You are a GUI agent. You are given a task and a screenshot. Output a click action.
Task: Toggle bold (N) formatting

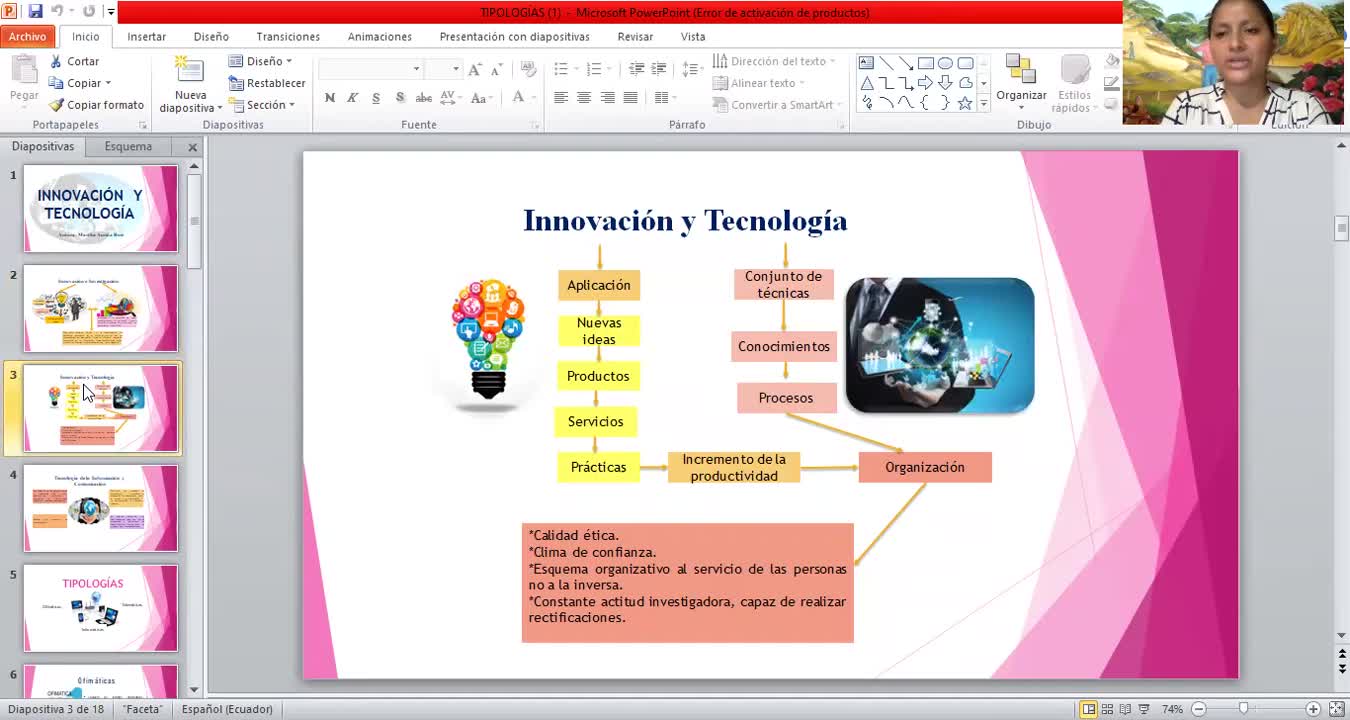pos(330,98)
